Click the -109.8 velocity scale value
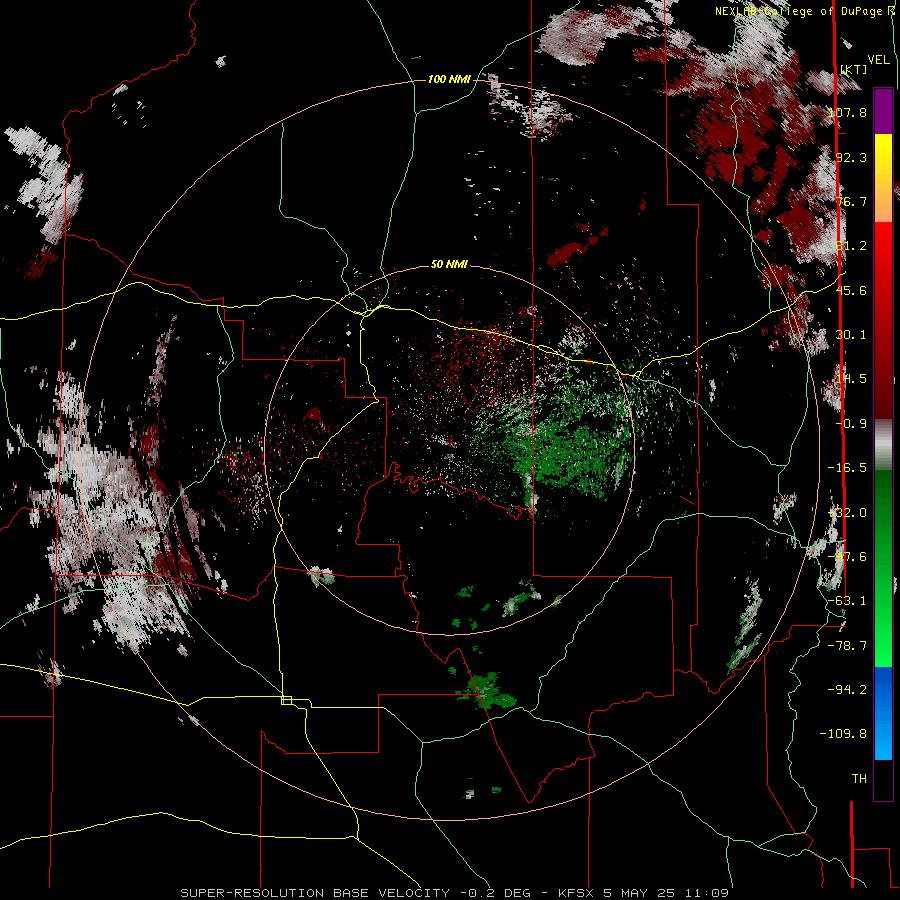 pyautogui.click(x=844, y=734)
